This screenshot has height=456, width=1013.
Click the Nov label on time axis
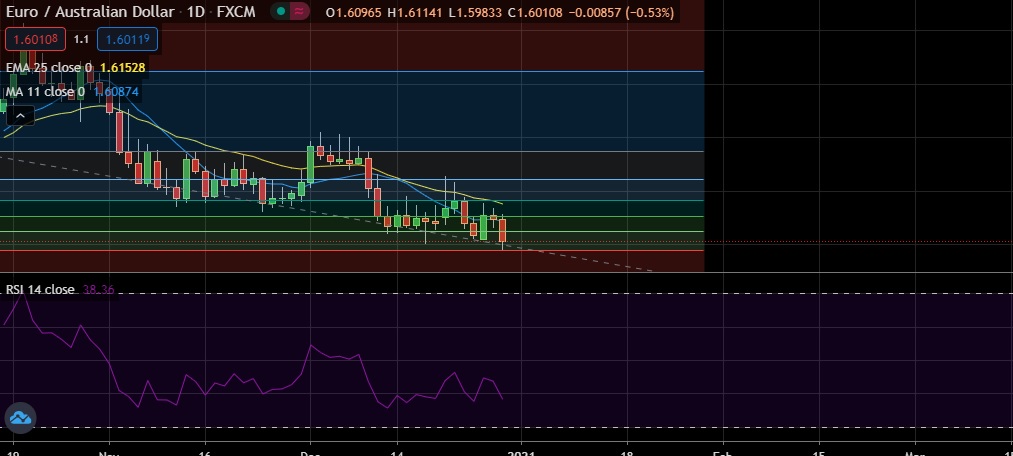[x=109, y=451]
